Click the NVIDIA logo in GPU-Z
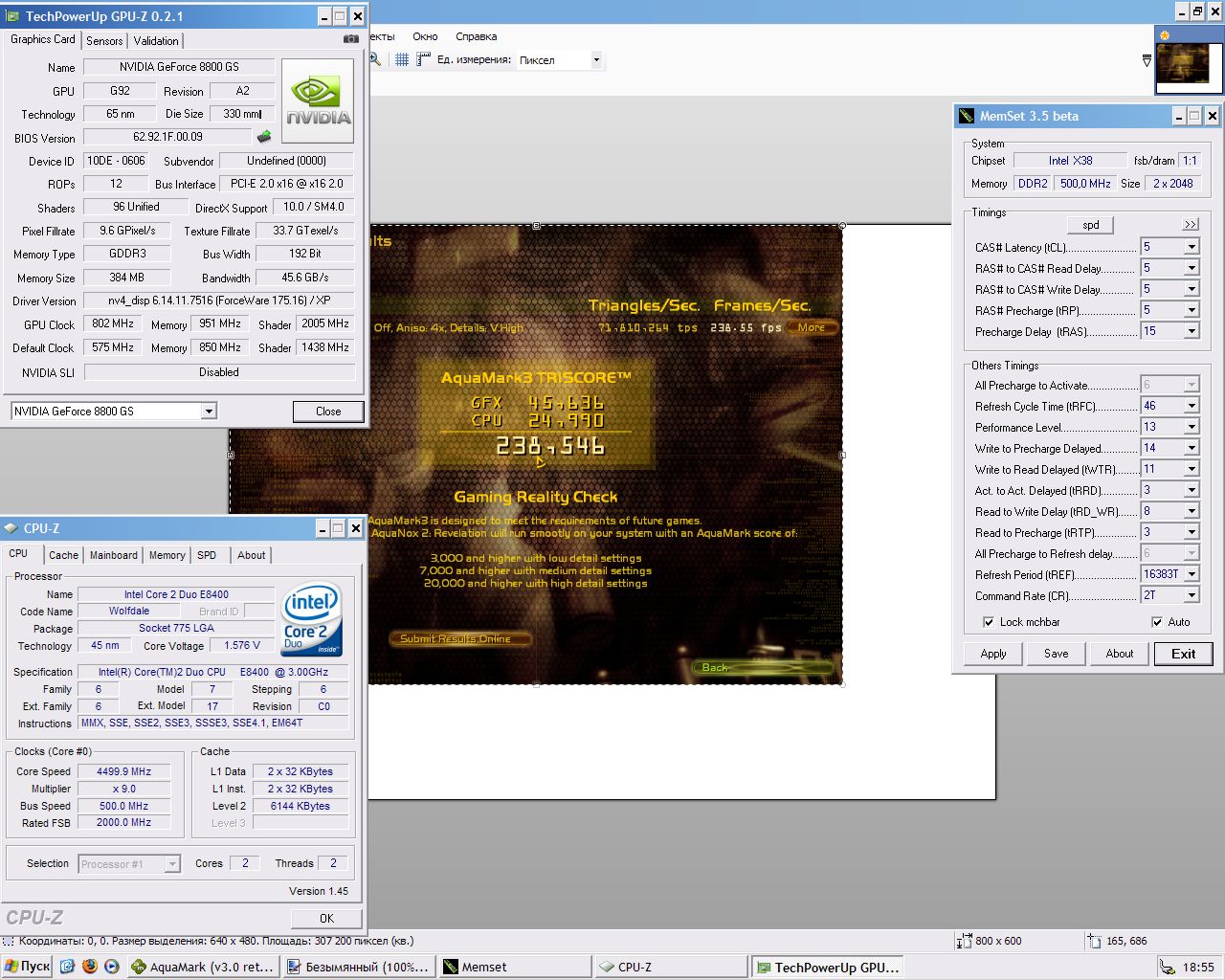The height and width of the screenshot is (980, 1225). coord(318,101)
